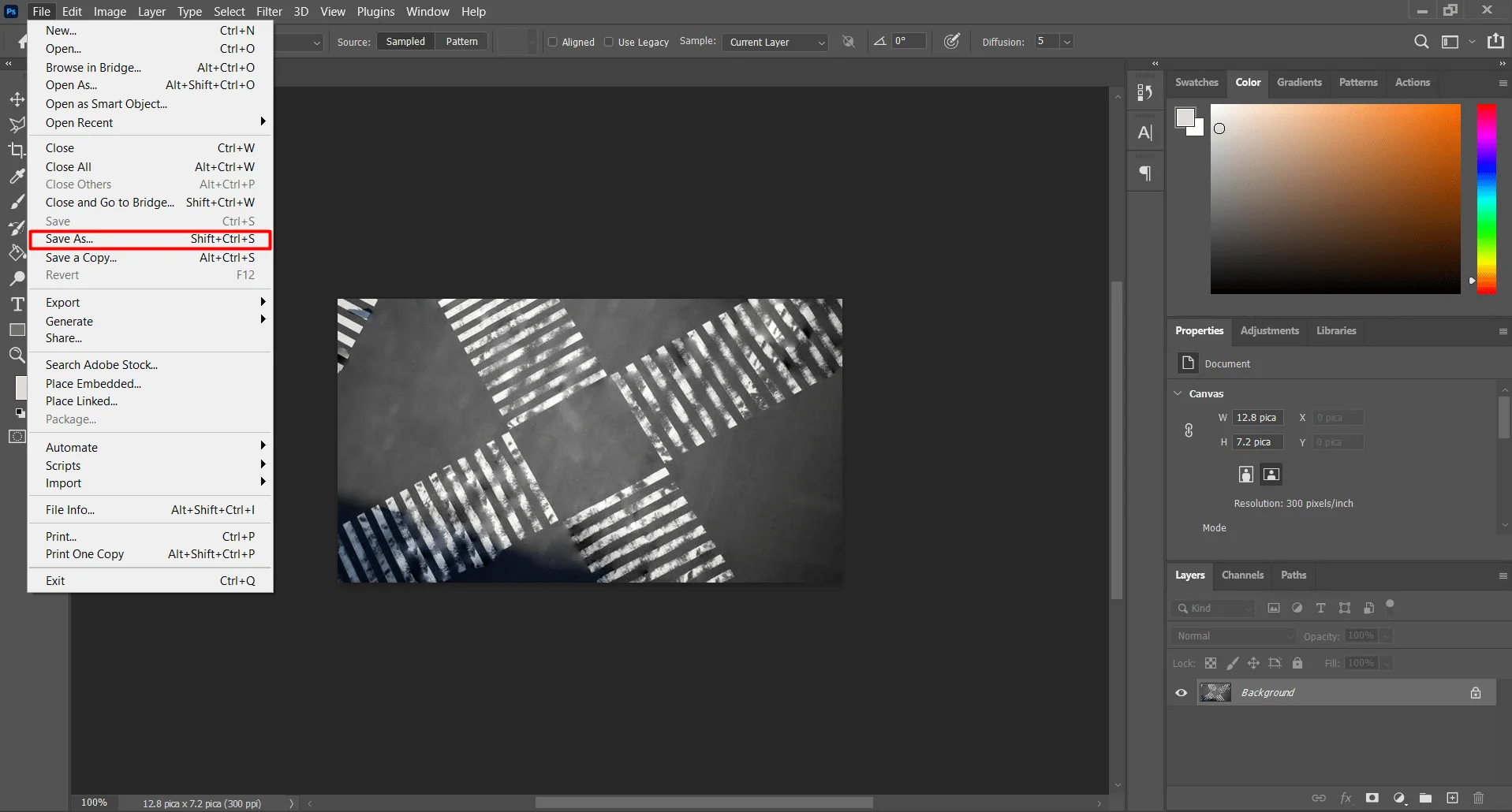Click the Sampled source button
The height and width of the screenshot is (812, 1512).
point(405,42)
